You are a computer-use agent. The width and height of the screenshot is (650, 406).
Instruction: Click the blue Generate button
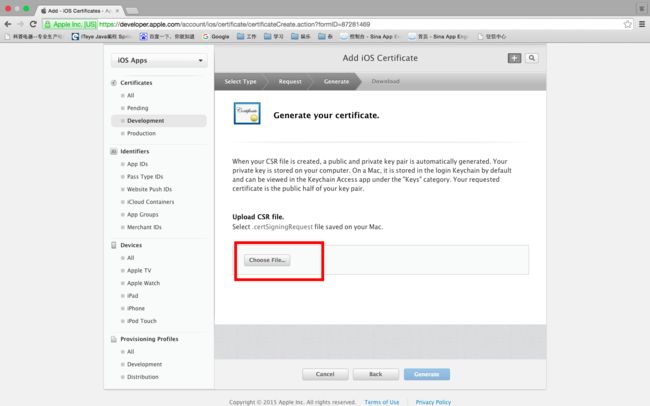tap(427, 374)
